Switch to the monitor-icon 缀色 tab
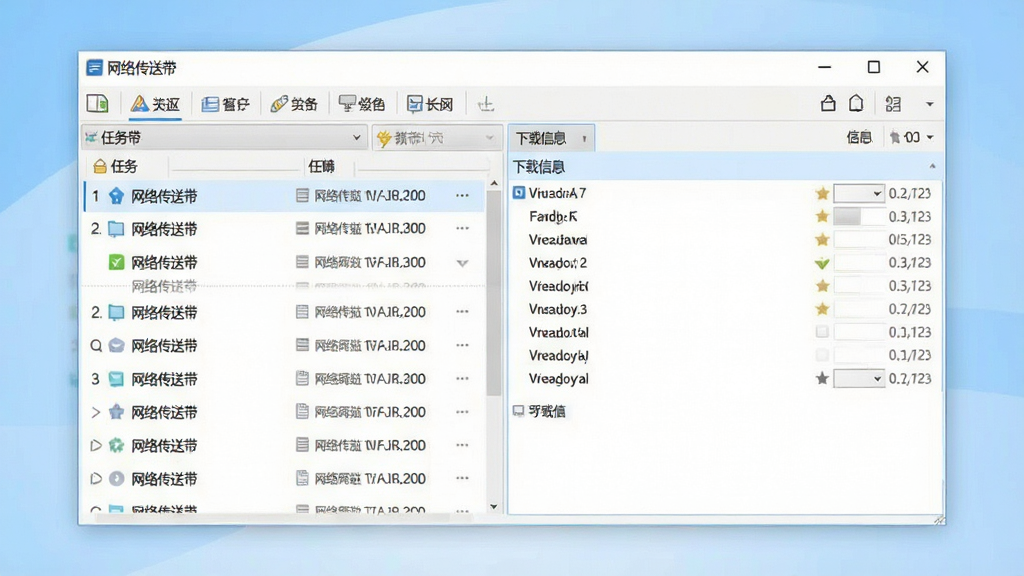 (x=362, y=104)
